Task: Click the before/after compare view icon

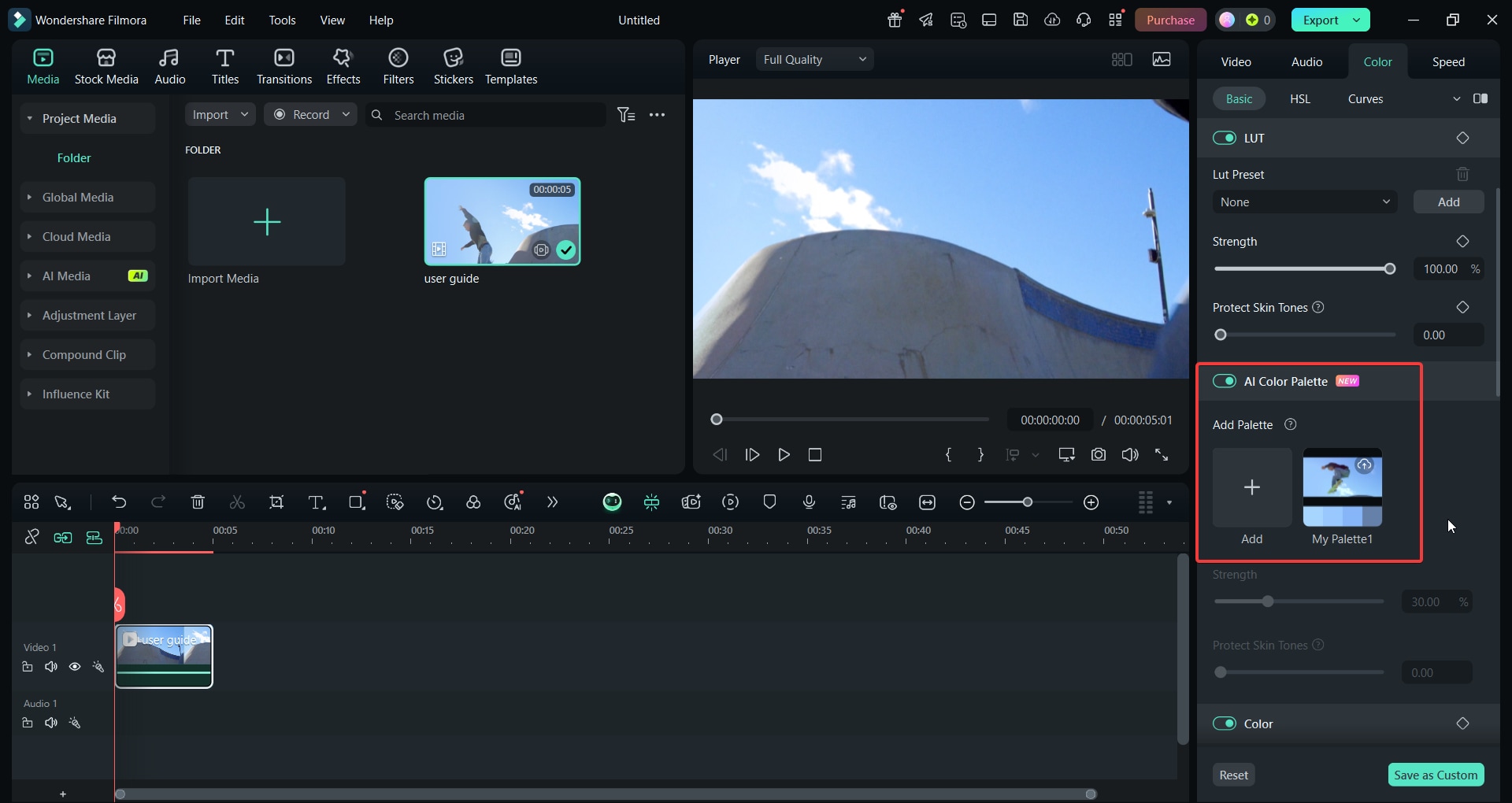Action: point(1480,98)
